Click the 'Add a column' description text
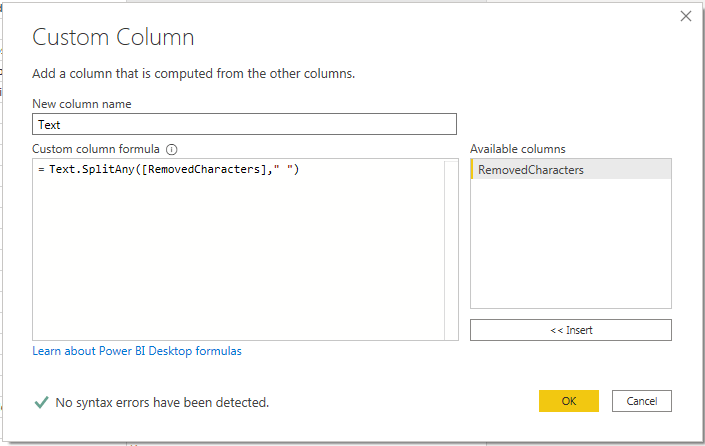 194,73
